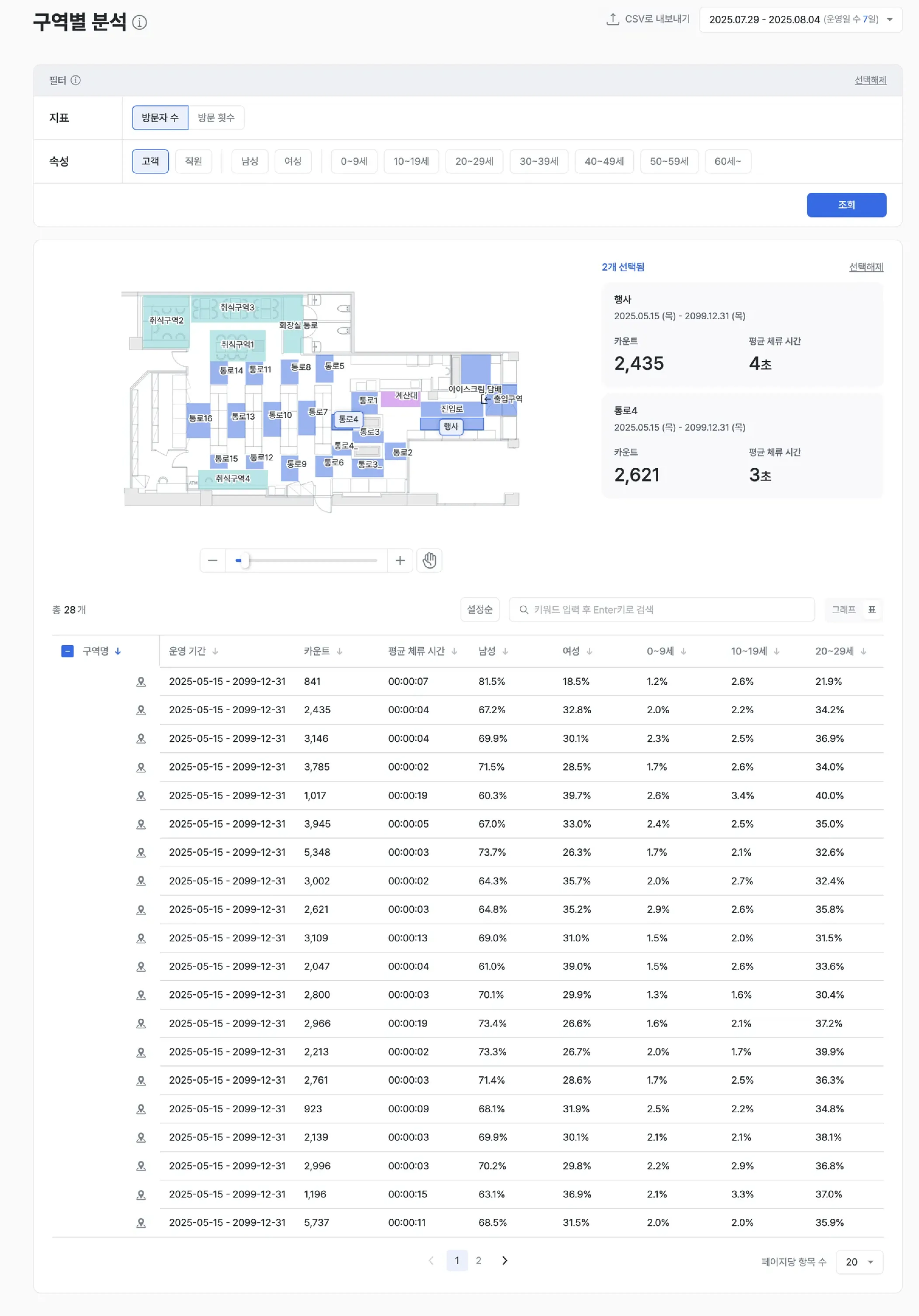Switch metric to 방문 횟수

(216, 118)
